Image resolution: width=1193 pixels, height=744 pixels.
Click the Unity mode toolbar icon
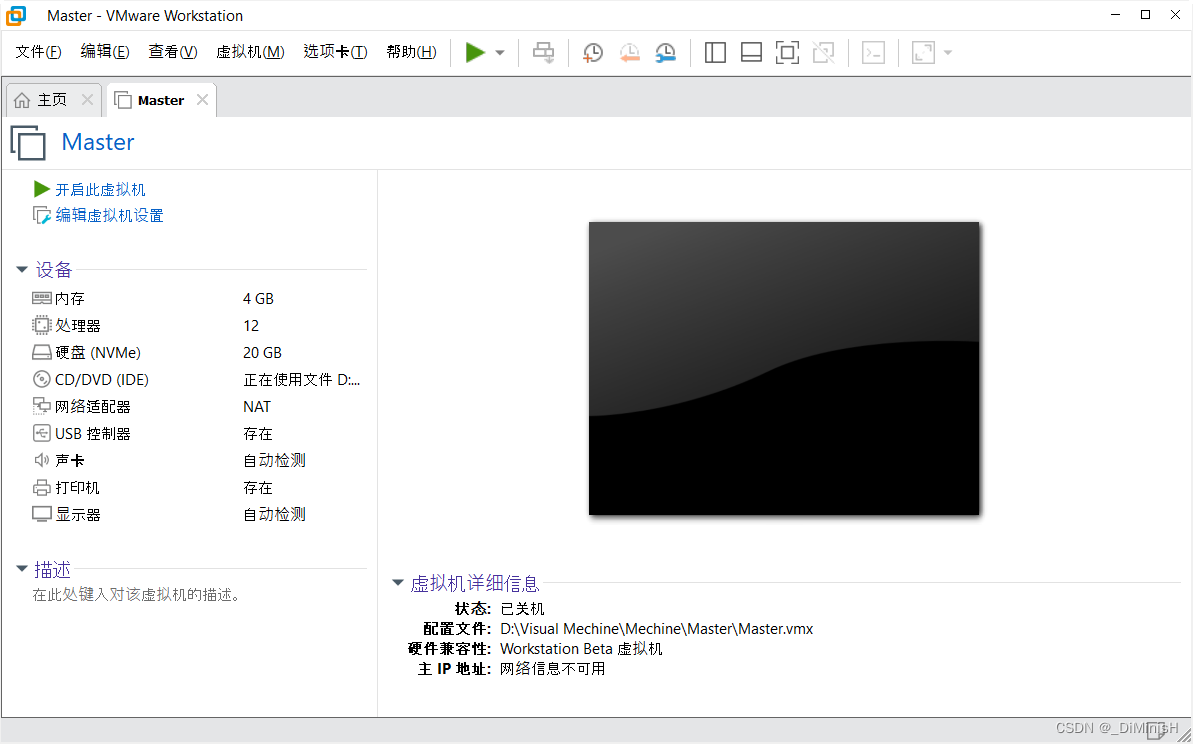point(823,52)
